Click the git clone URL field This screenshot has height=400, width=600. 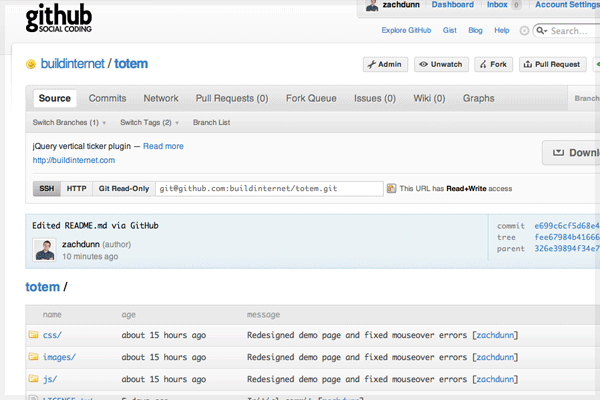point(268,188)
